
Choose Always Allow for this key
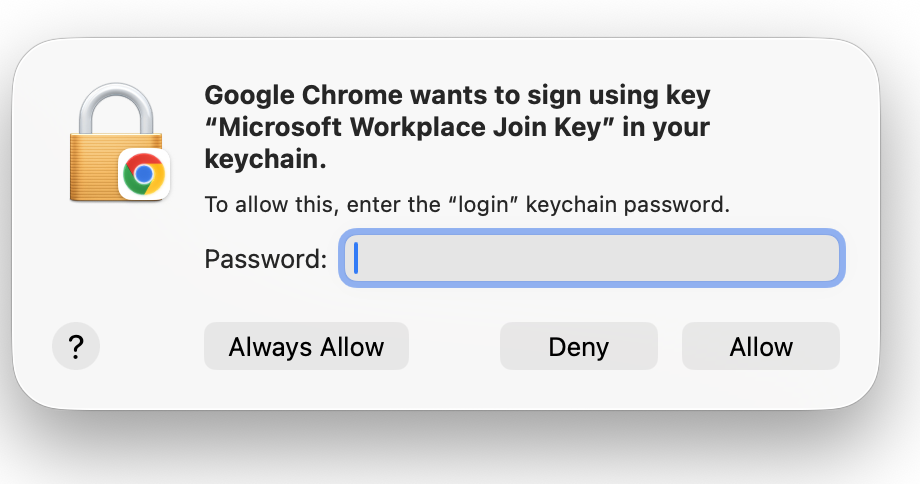(306, 346)
